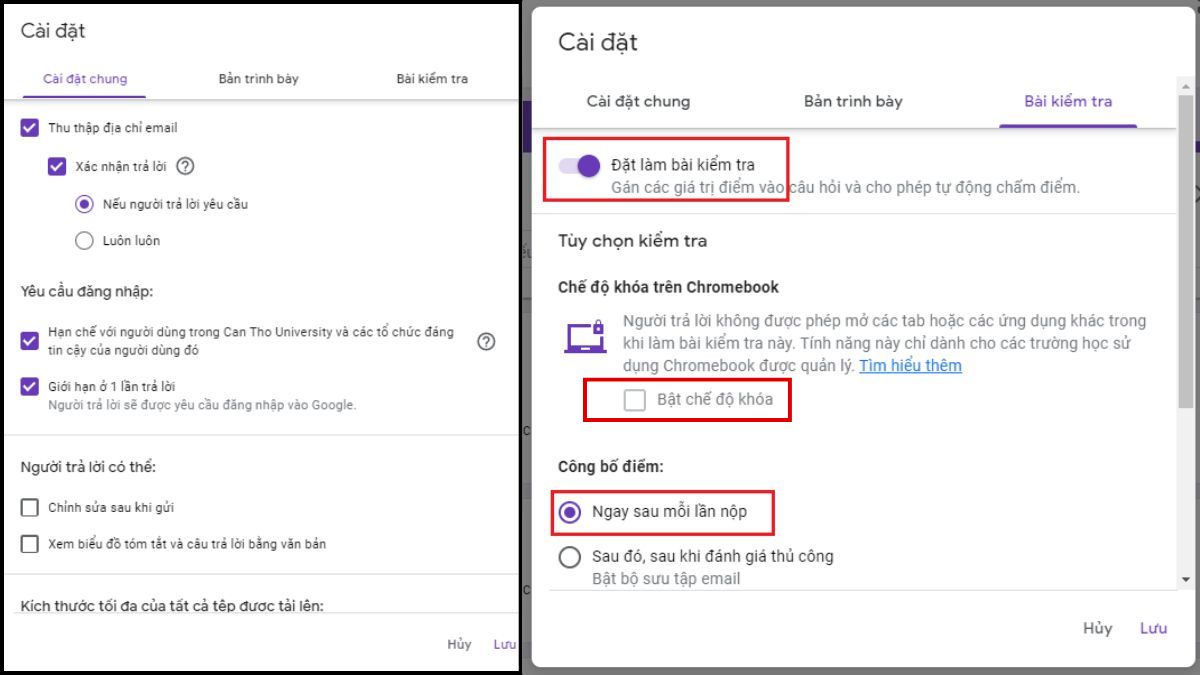The image size is (1200, 675).
Task: Uncheck Xác nhận trả lời checkbox
Action: click(57, 166)
